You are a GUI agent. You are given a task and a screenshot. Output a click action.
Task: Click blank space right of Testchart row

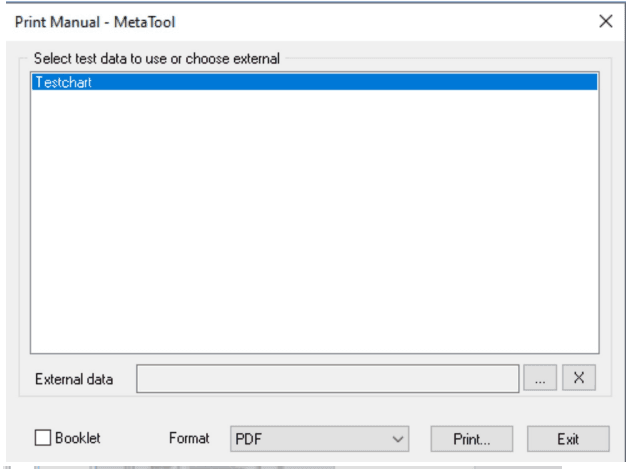click(x=400, y=83)
